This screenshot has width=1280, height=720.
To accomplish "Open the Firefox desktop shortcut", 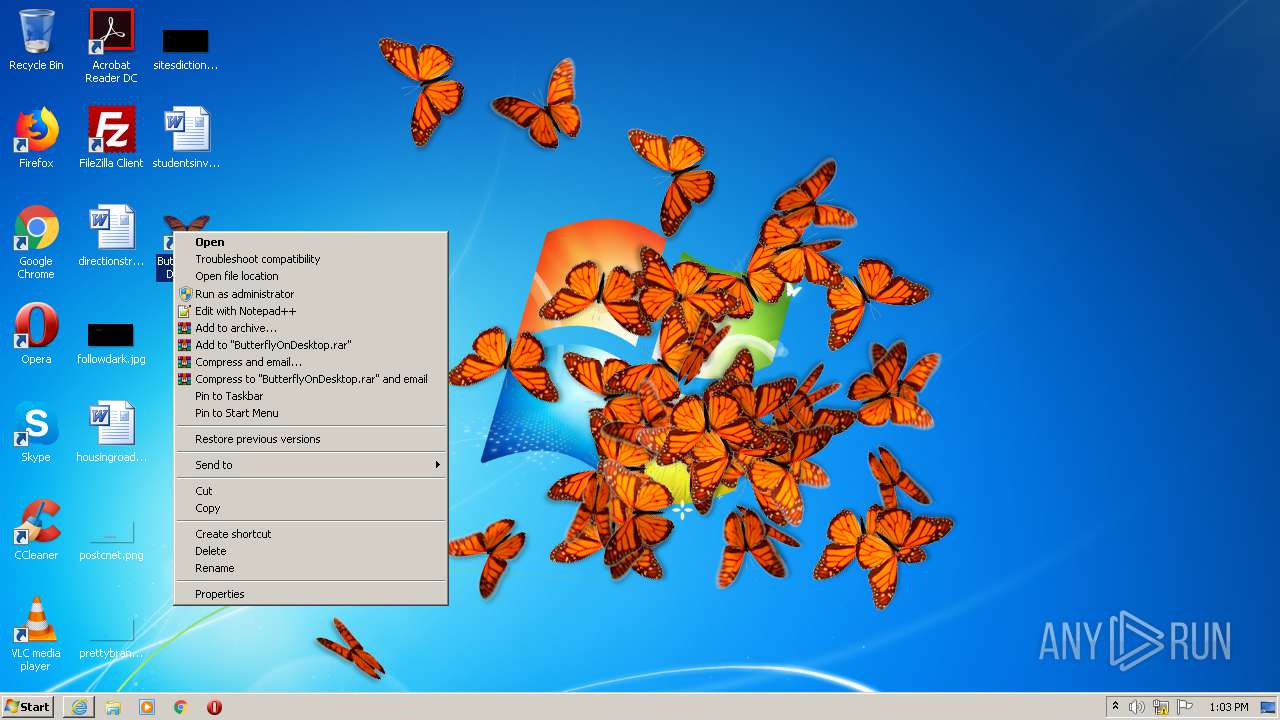I will (x=36, y=138).
